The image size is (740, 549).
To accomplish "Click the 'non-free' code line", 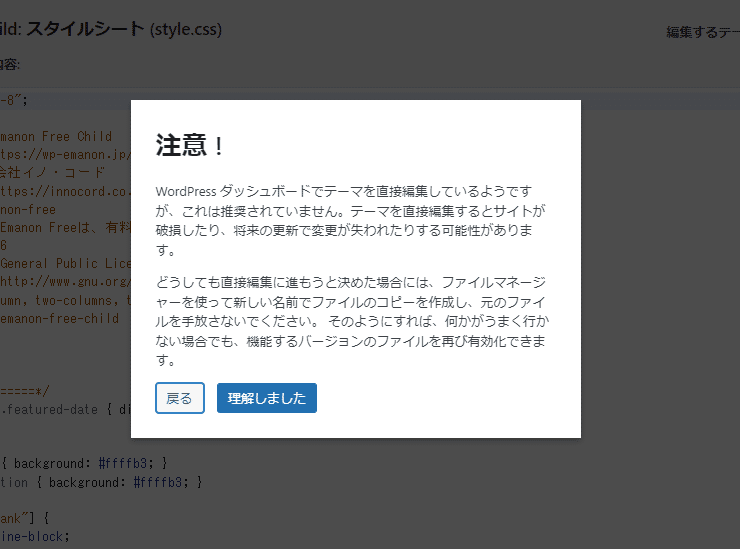I will point(28,209).
